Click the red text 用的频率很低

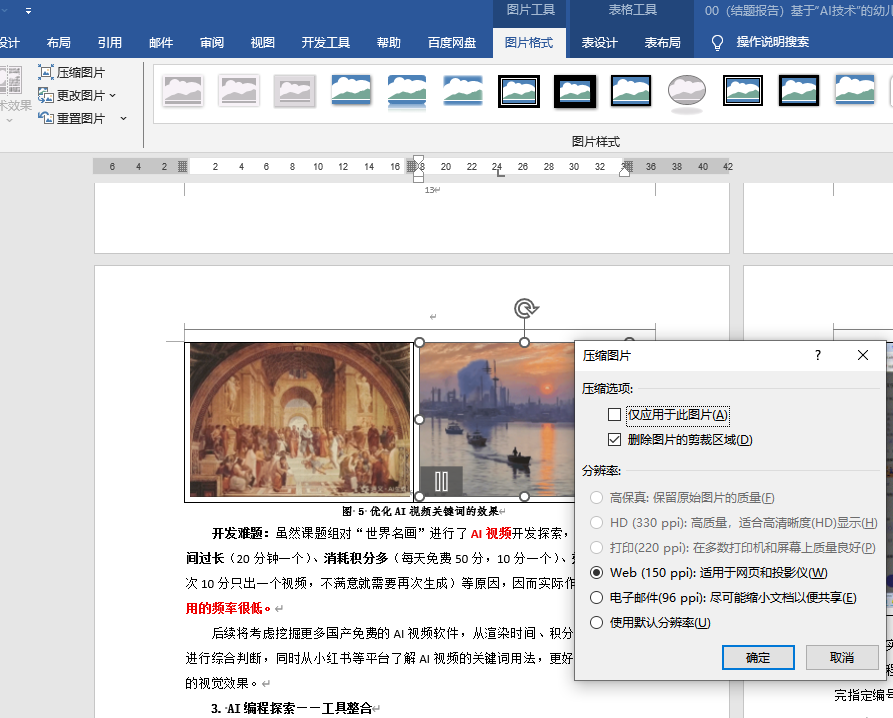224,608
